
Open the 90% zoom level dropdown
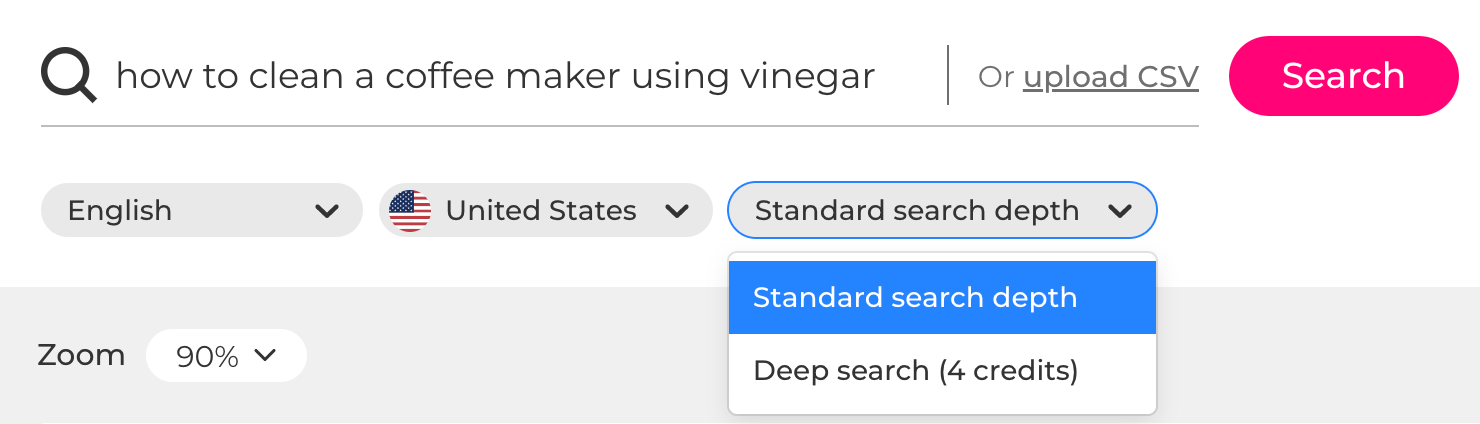226,356
